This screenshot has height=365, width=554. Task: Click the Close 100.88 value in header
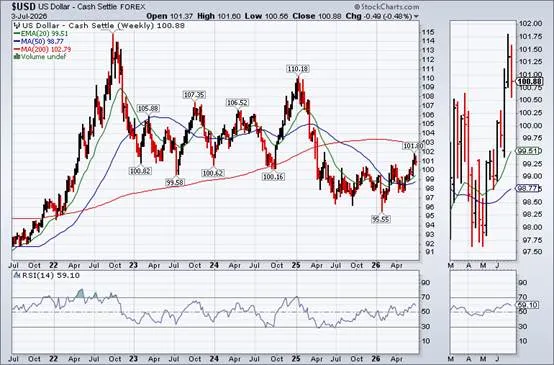[316, 16]
